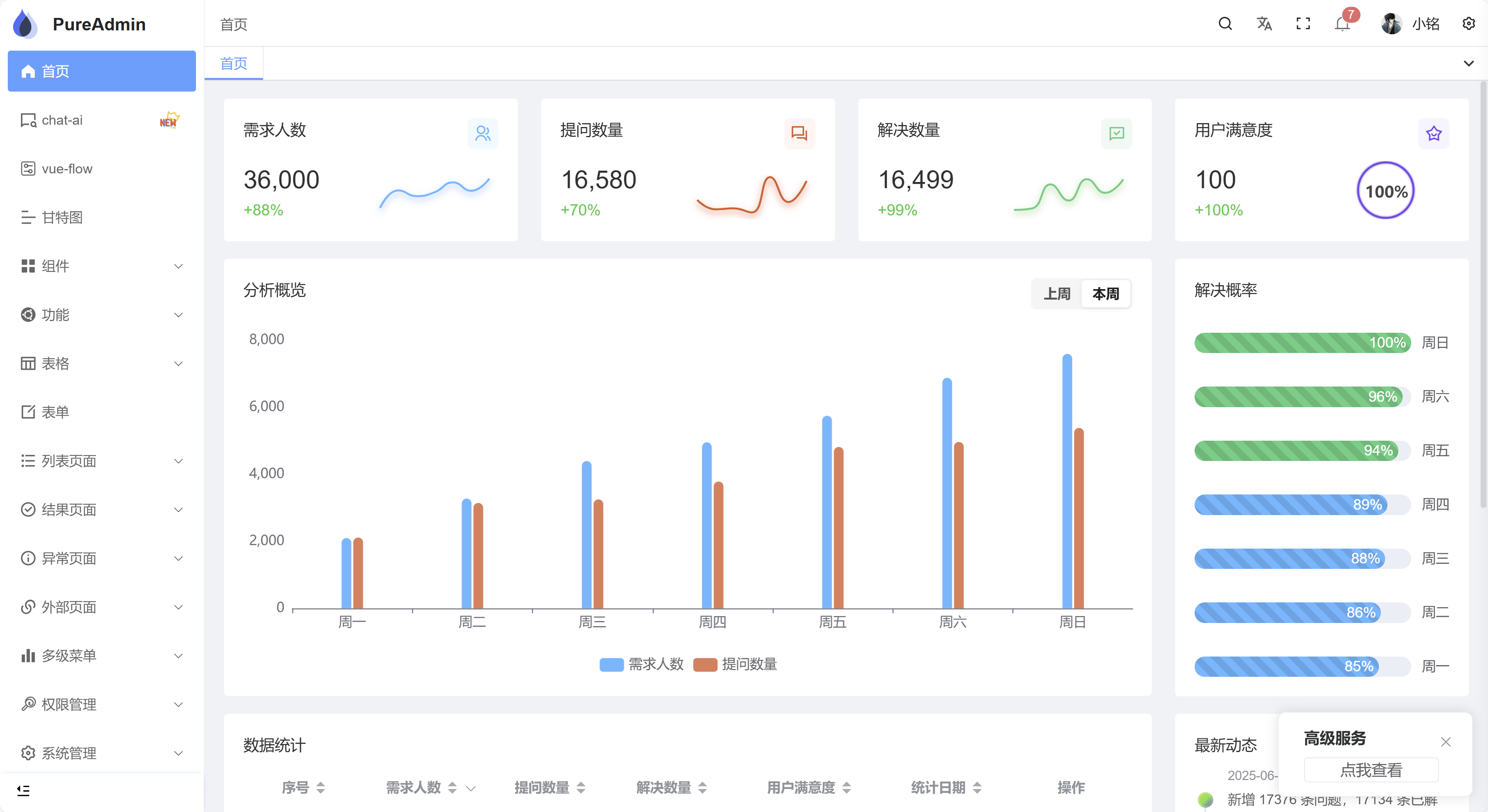Image resolution: width=1488 pixels, height=812 pixels.
Task: Toggle fullscreen mode icon
Action: coord(1303,24)
